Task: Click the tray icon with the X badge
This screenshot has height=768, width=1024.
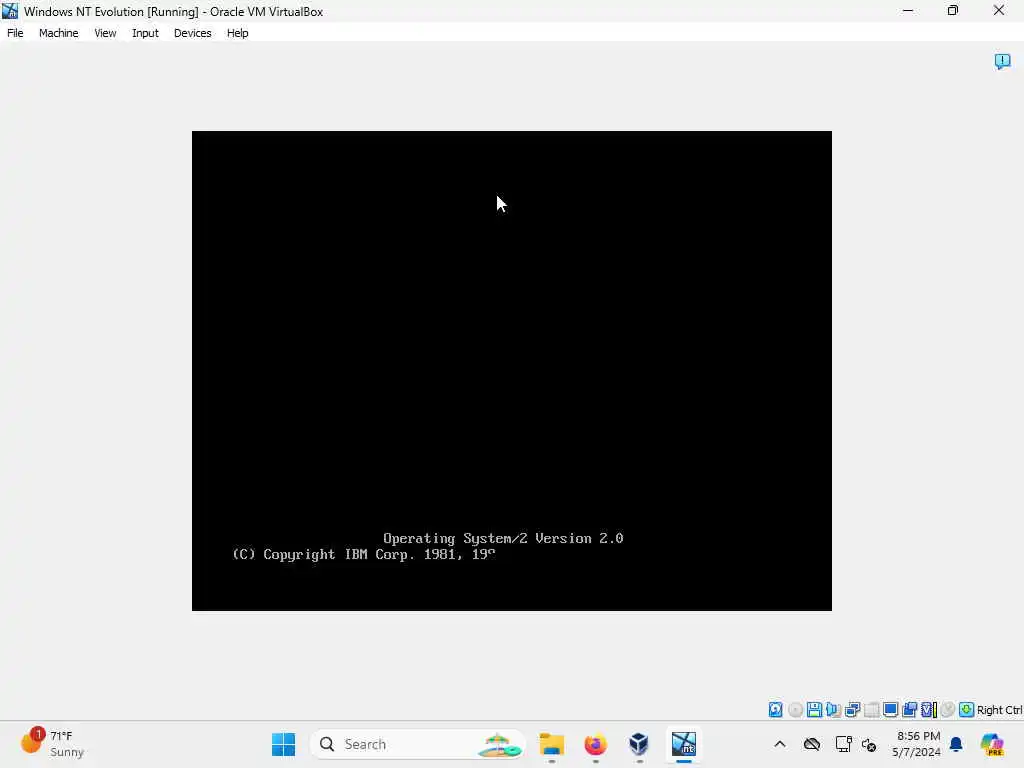Action: tap(869, 744)
